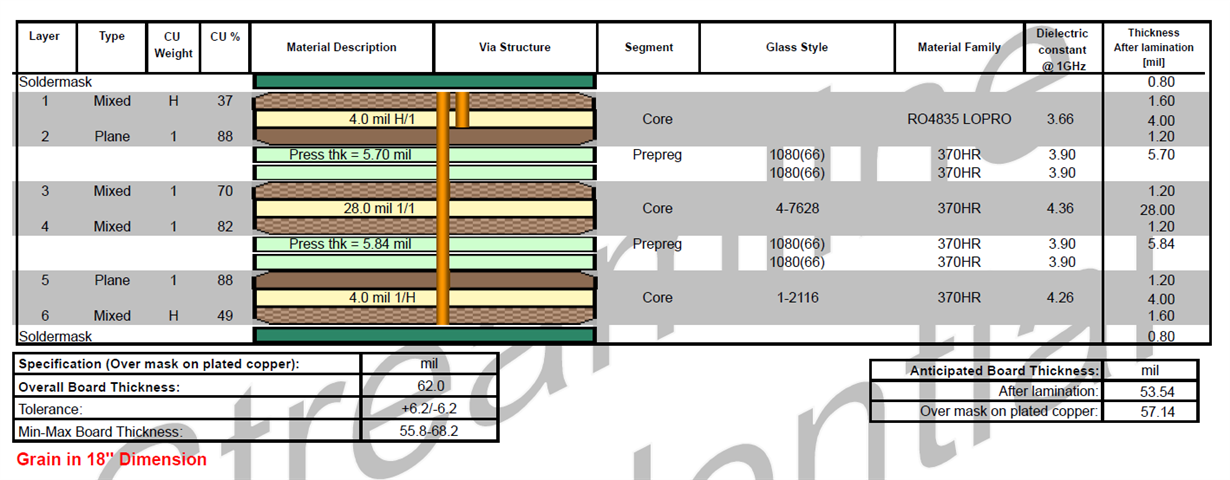Click the Type column header

(x=112, y=36)
